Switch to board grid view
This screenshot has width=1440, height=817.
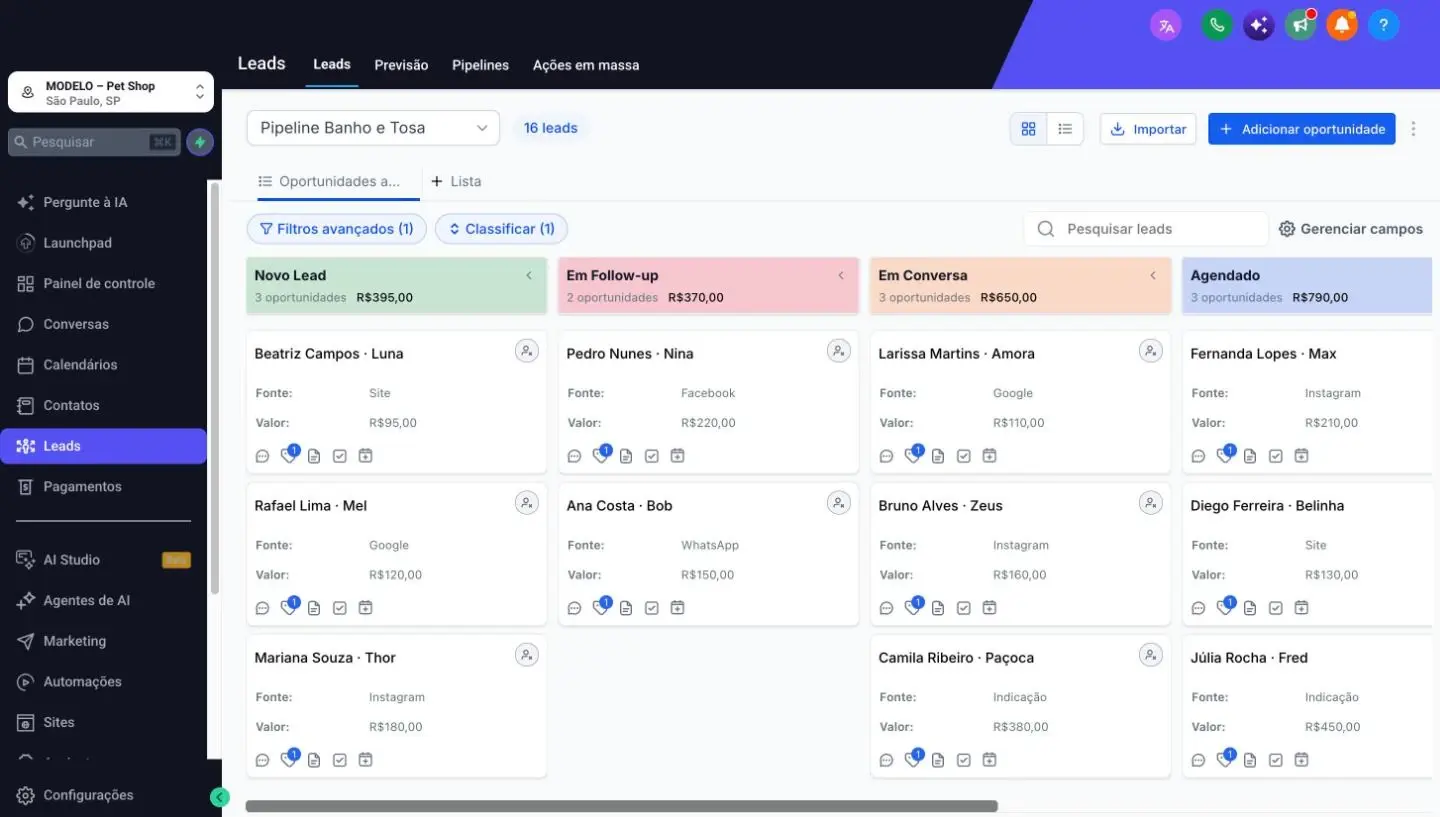(x=1028, y=129)
